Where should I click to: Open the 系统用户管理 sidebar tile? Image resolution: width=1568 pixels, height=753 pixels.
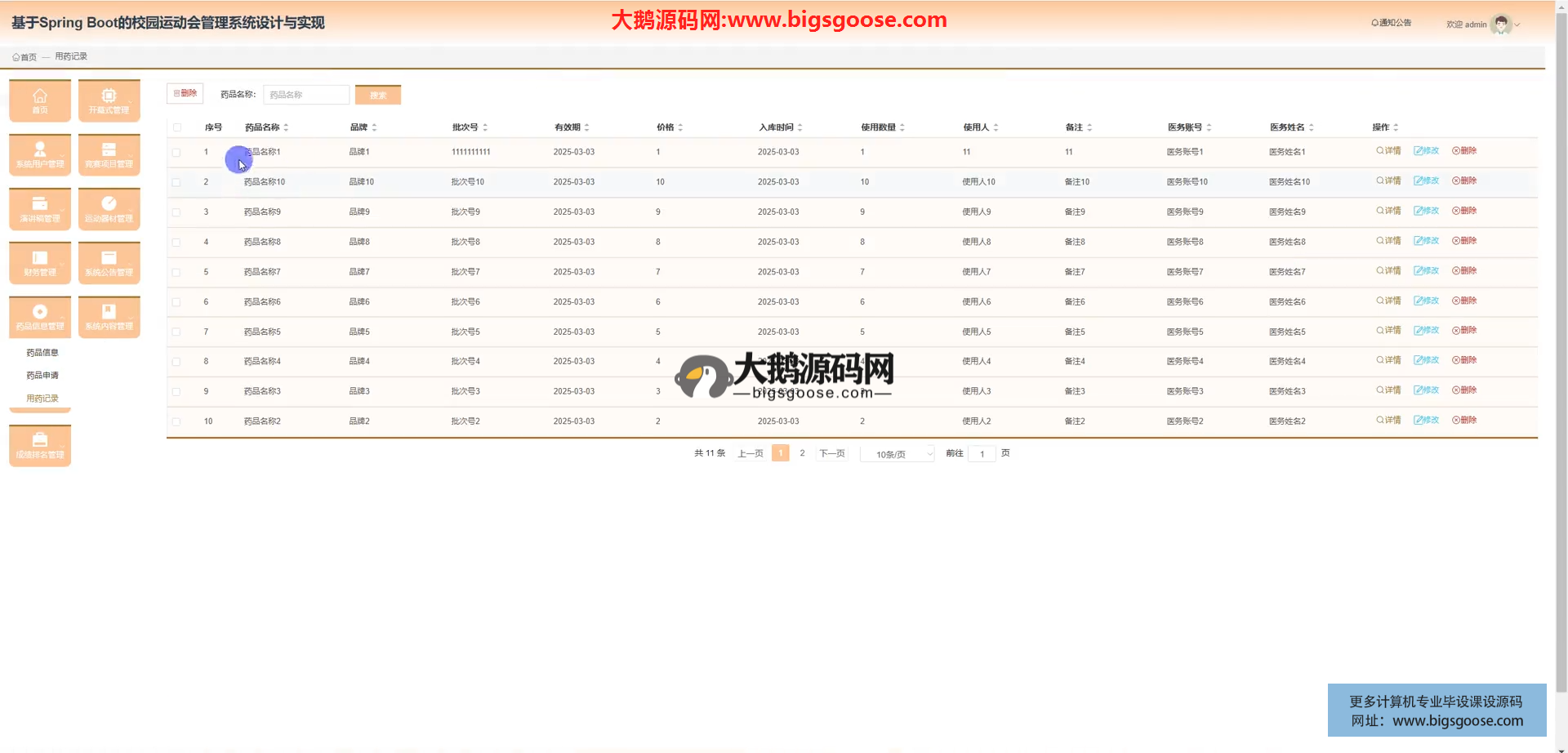tap(40, 154)
